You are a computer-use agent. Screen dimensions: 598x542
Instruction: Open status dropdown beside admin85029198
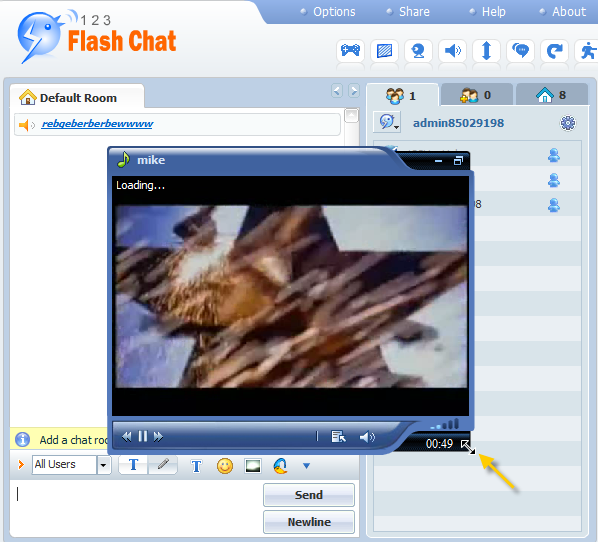click(387, 122)
